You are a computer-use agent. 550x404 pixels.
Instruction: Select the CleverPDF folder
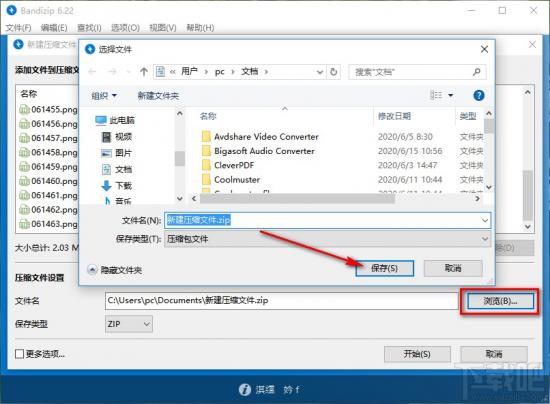[228, 165]
